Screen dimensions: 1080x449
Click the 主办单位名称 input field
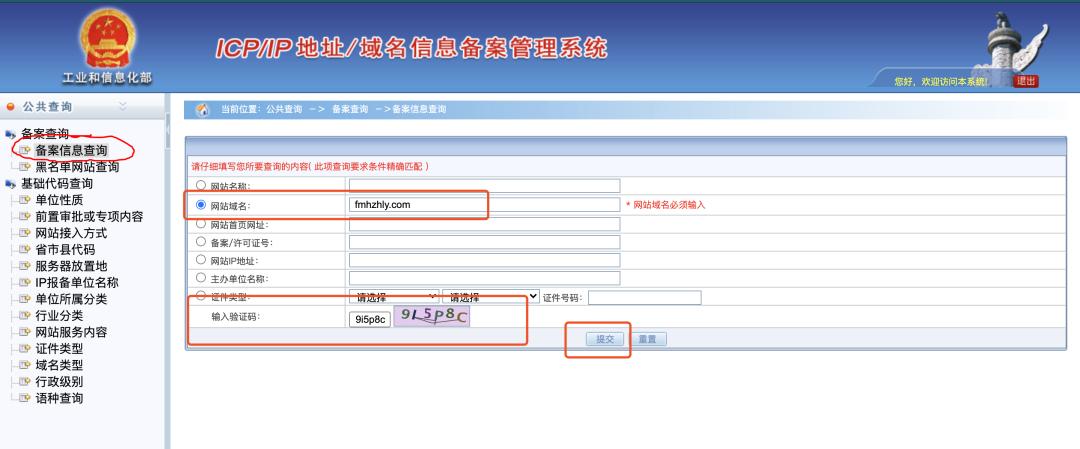click(x=484, y=278)
